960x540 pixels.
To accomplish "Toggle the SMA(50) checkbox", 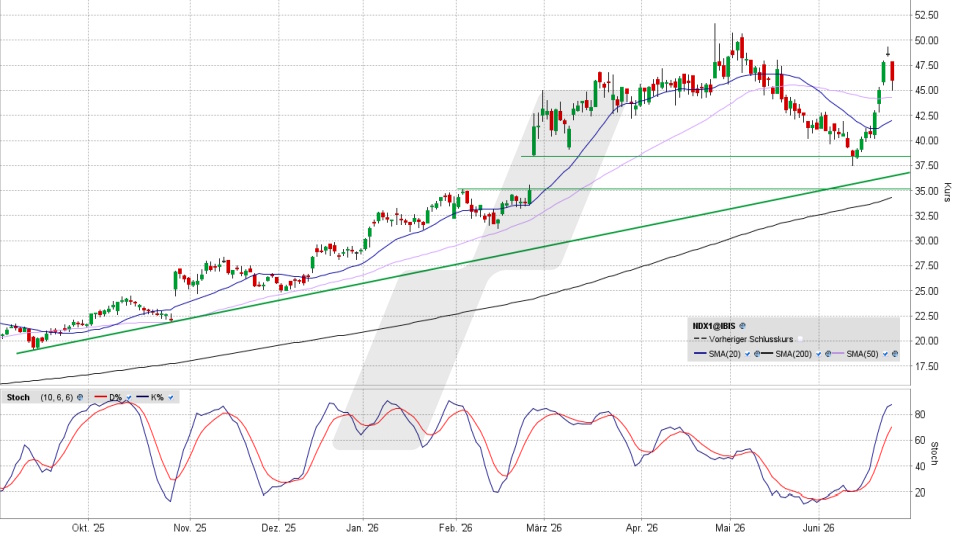I will point(885,354).
